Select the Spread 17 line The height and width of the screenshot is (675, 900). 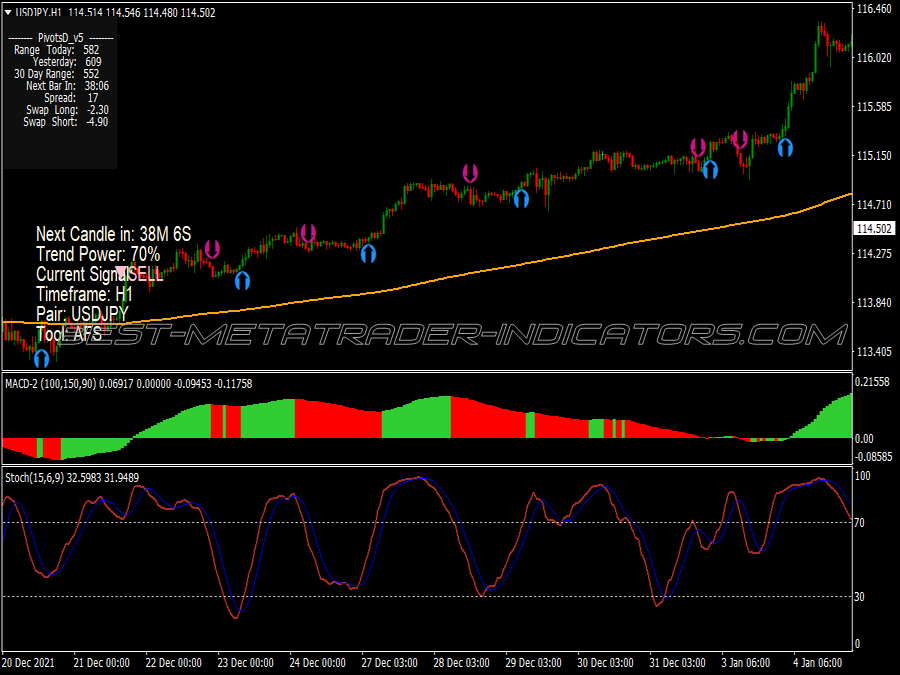(71, 98)
